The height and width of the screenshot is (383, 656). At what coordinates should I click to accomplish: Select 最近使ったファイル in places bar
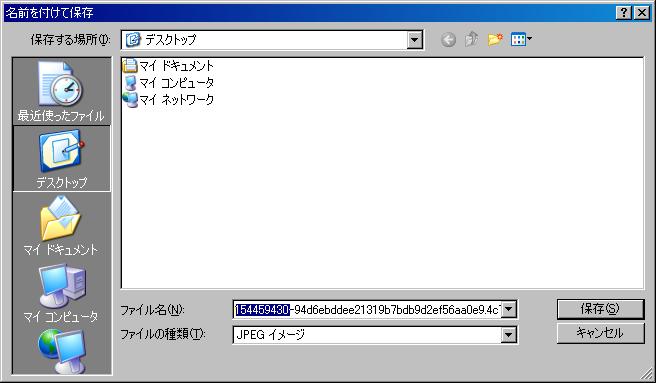coord(62,91)
